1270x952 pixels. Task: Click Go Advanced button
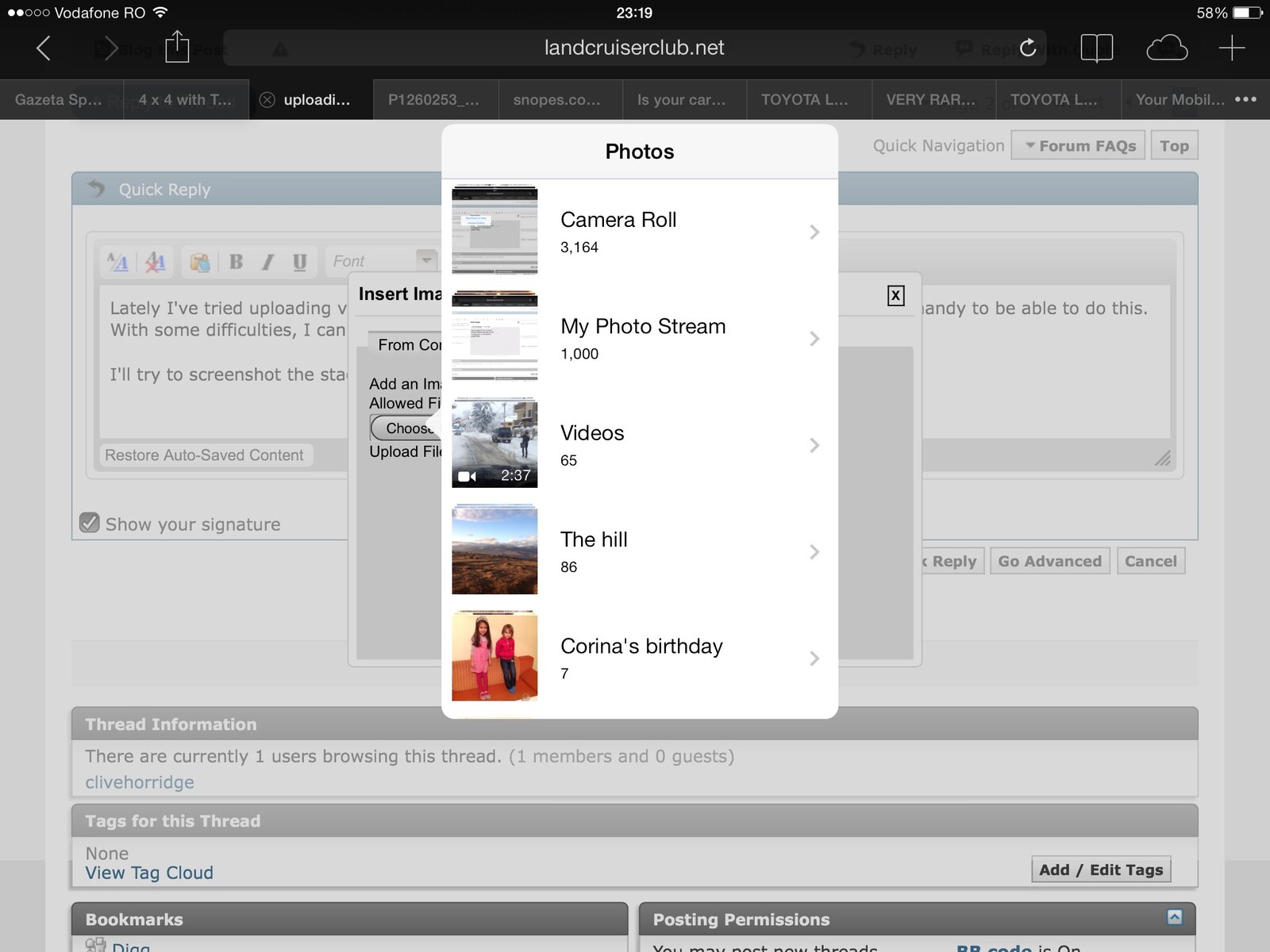tap(1049, 561)
